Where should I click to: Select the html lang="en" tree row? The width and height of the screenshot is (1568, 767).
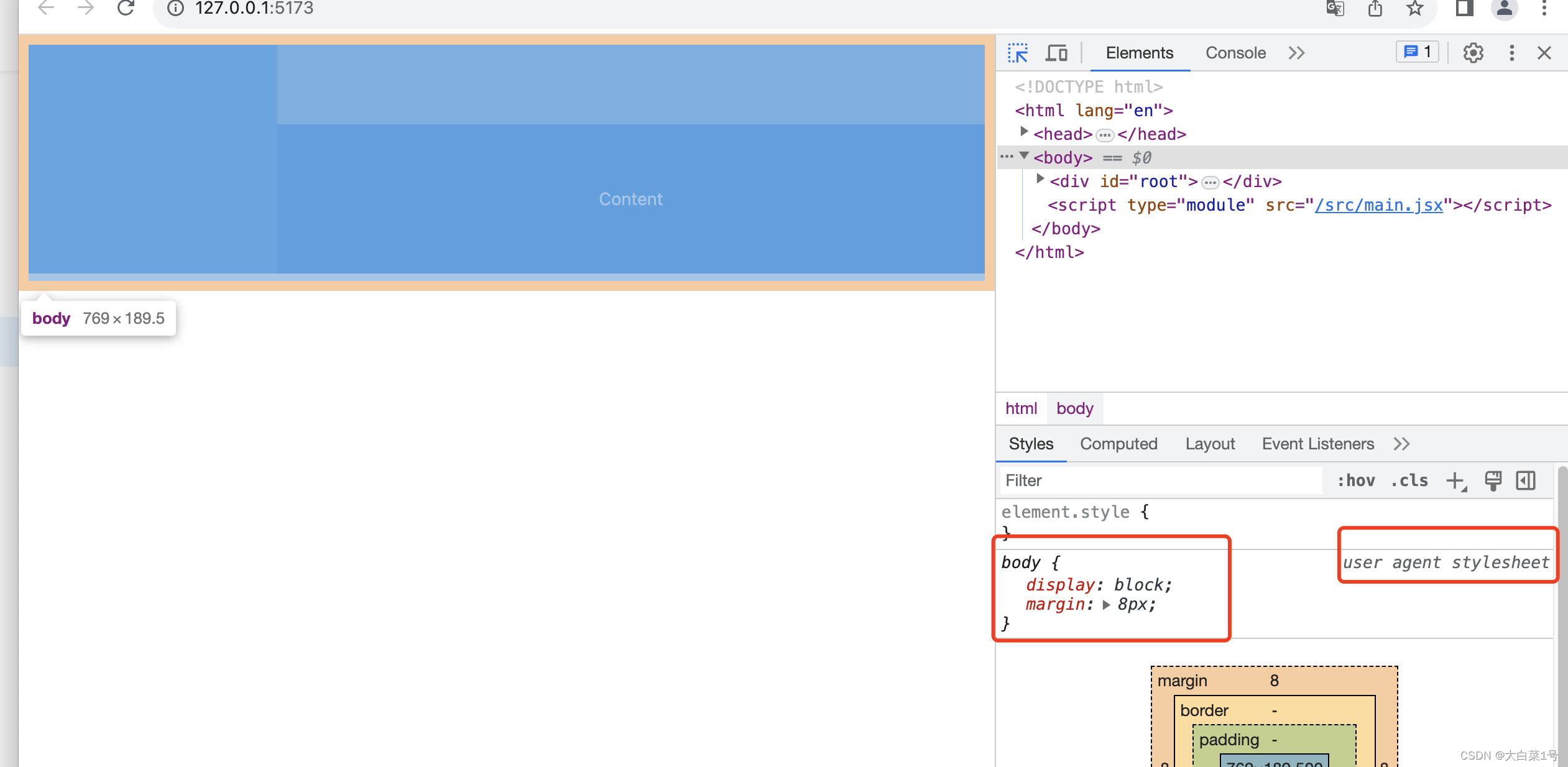point(1282,111)
